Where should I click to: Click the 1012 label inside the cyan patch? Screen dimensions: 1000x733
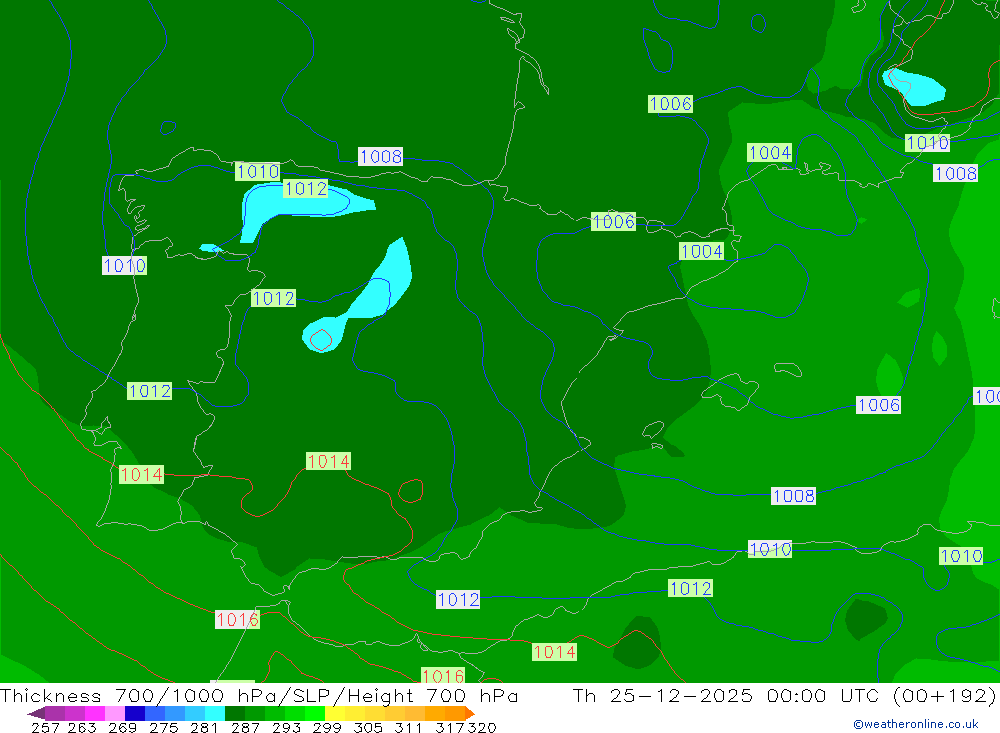click(x=305, y=189)
